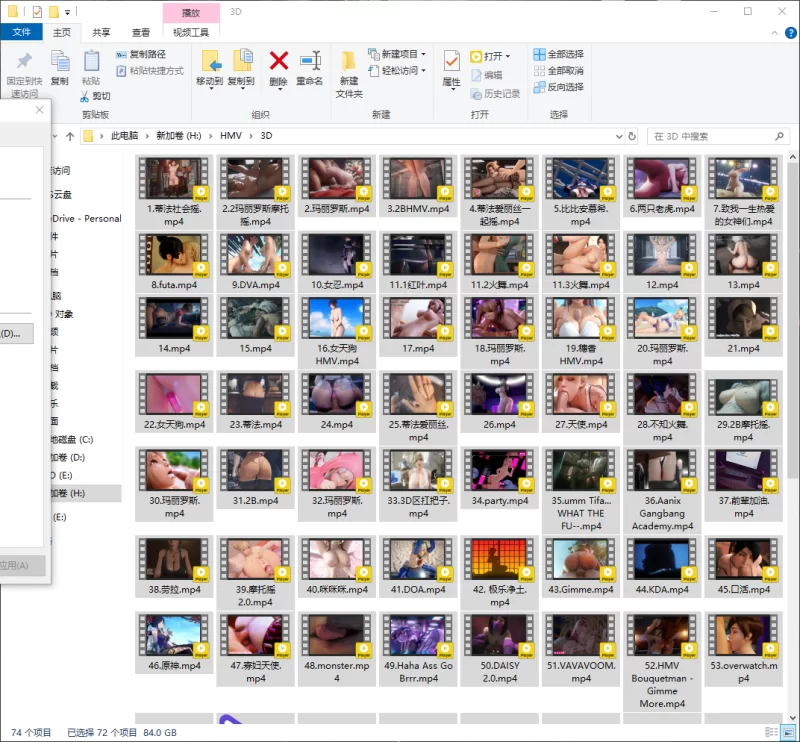Click the magnifier icon in the search box
The image size is (800, 742).
[779, 136]
